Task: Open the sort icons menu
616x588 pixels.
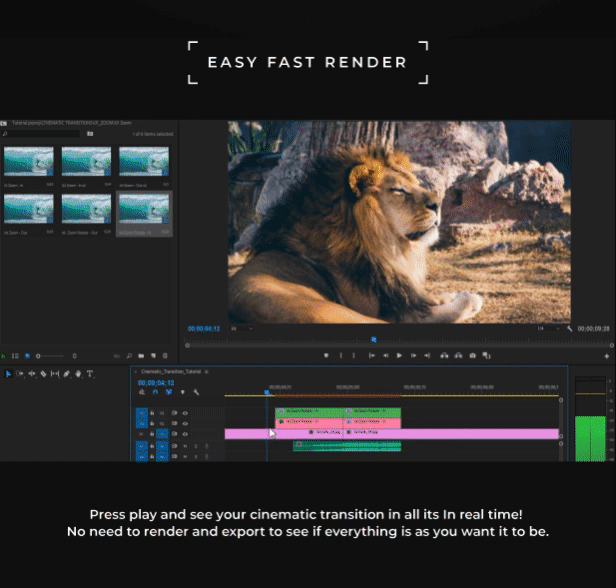Action: 74,356
